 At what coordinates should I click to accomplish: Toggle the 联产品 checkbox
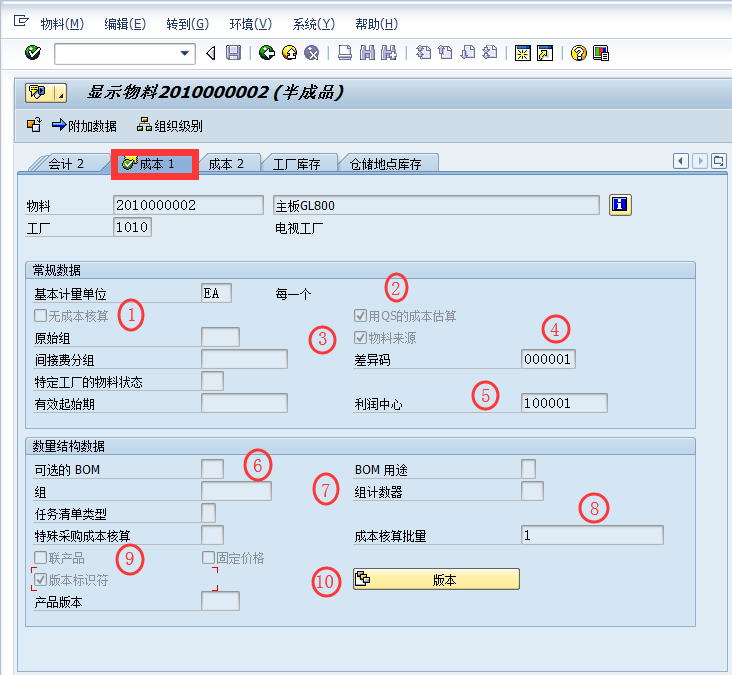[41, 557]
